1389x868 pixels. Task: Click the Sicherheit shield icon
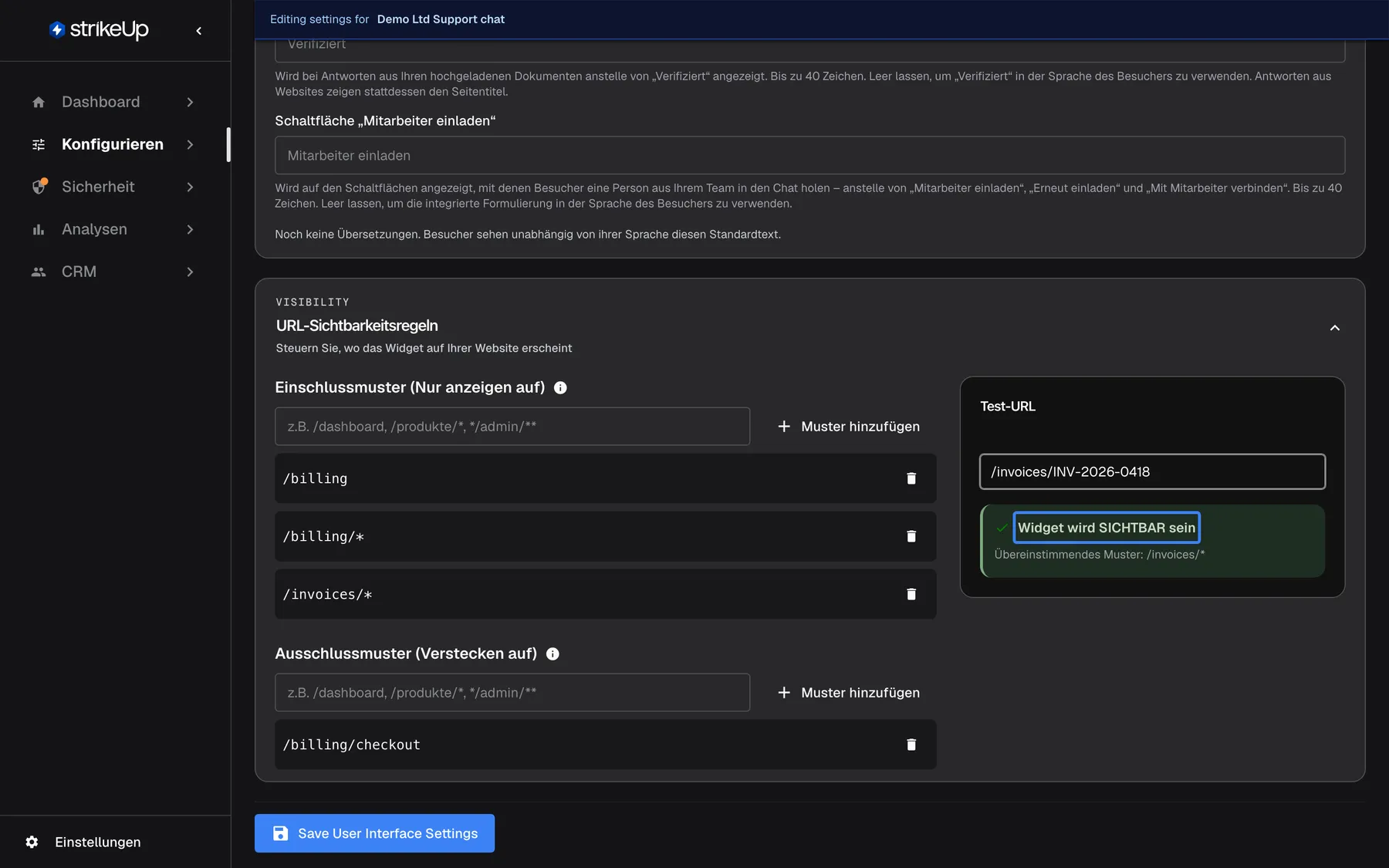click(39, 187)
